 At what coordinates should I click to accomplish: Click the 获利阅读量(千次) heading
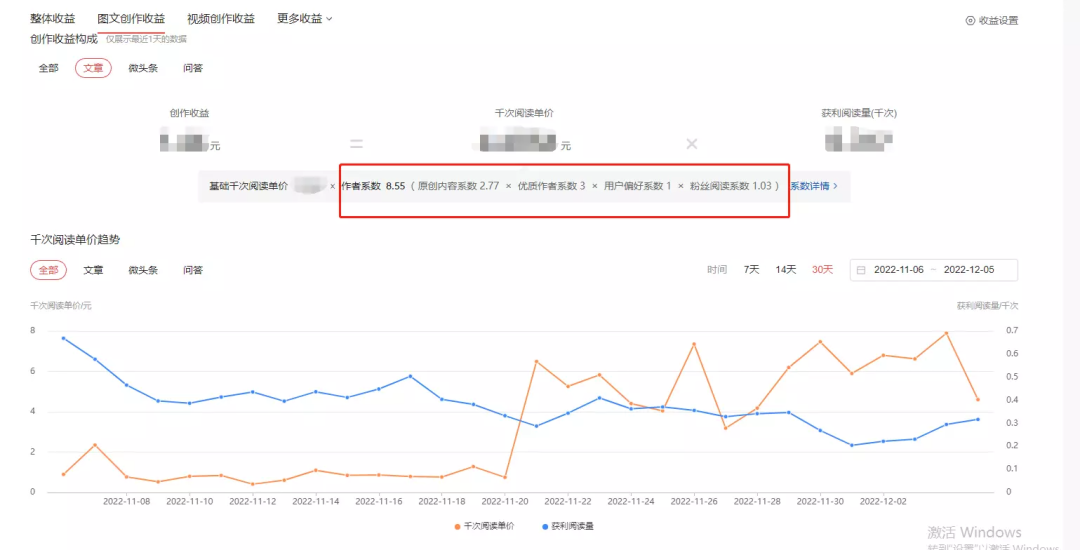860,113
